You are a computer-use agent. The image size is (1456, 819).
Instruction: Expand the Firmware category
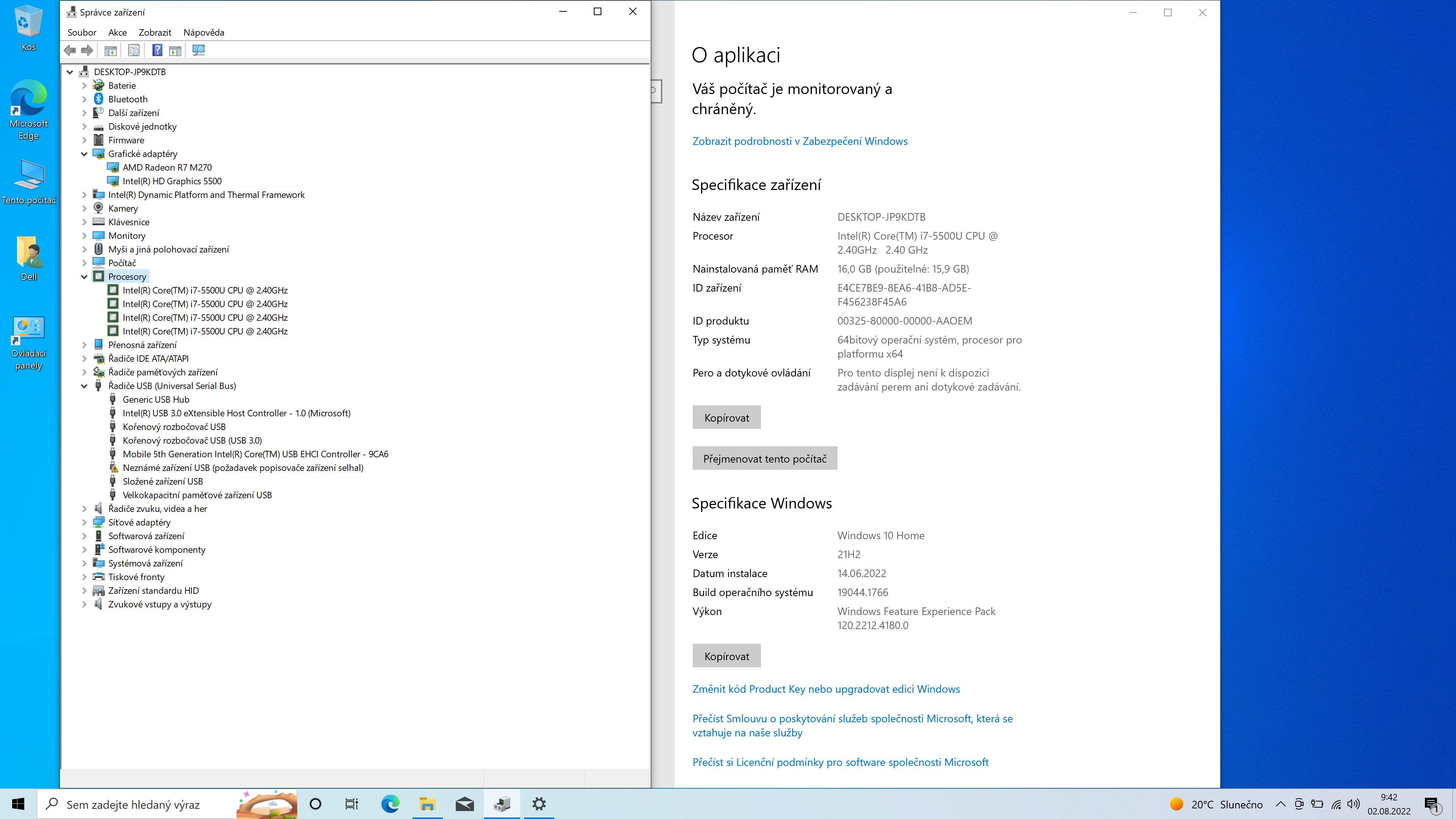(x=84, y=140)
